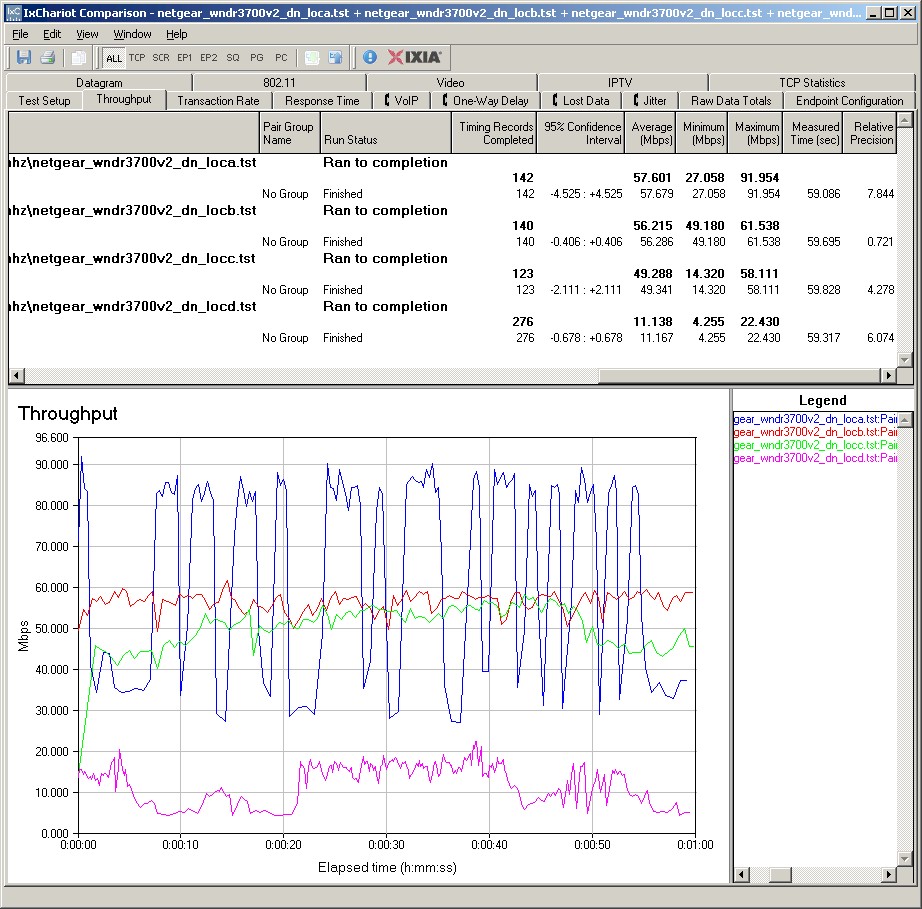
Task: Click the table's scroll-up arrow
Action: (x=904, y=121)
